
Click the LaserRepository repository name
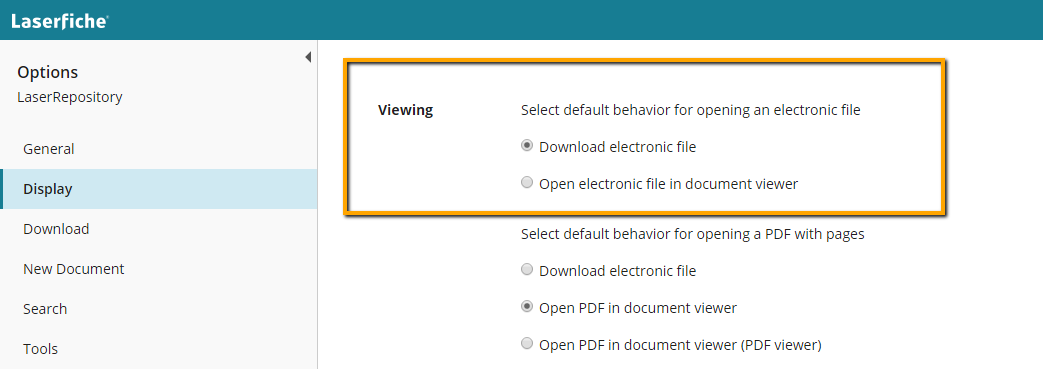[x=70, y=97]
